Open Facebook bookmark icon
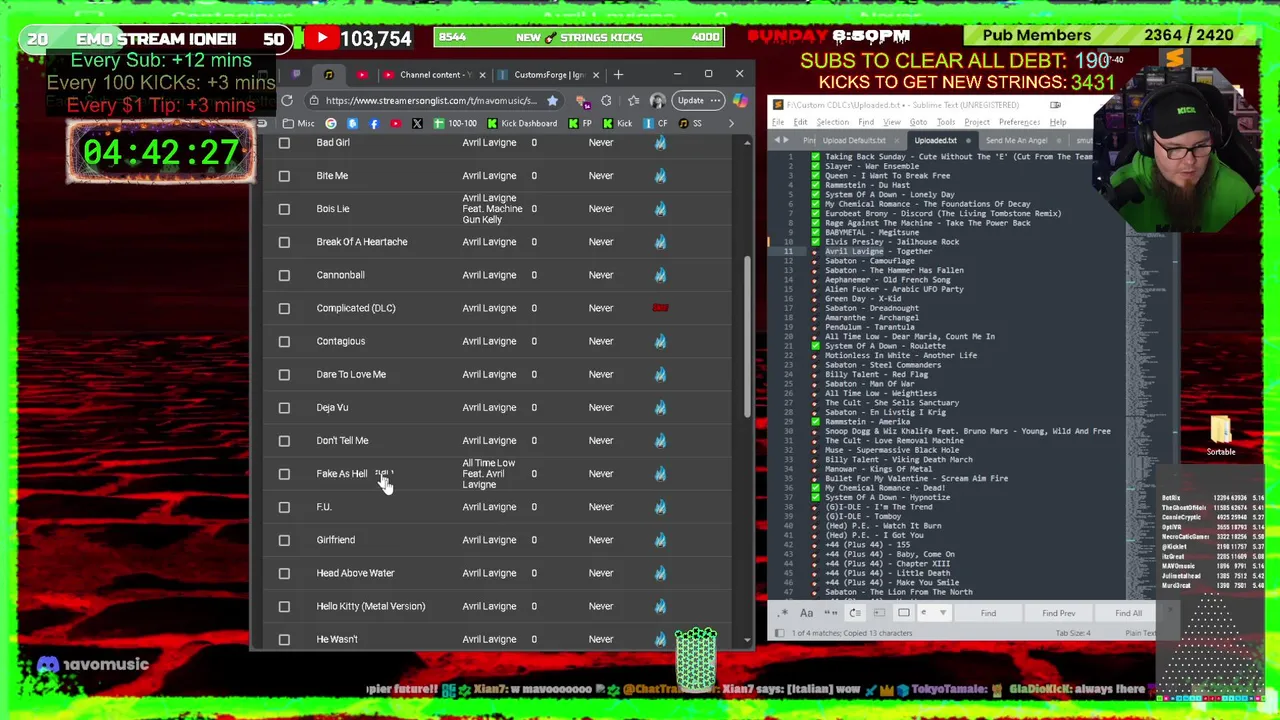Image resolution: width=1280 pixels, height=720 pixels. pyautogui.click(x=374, y=123)
